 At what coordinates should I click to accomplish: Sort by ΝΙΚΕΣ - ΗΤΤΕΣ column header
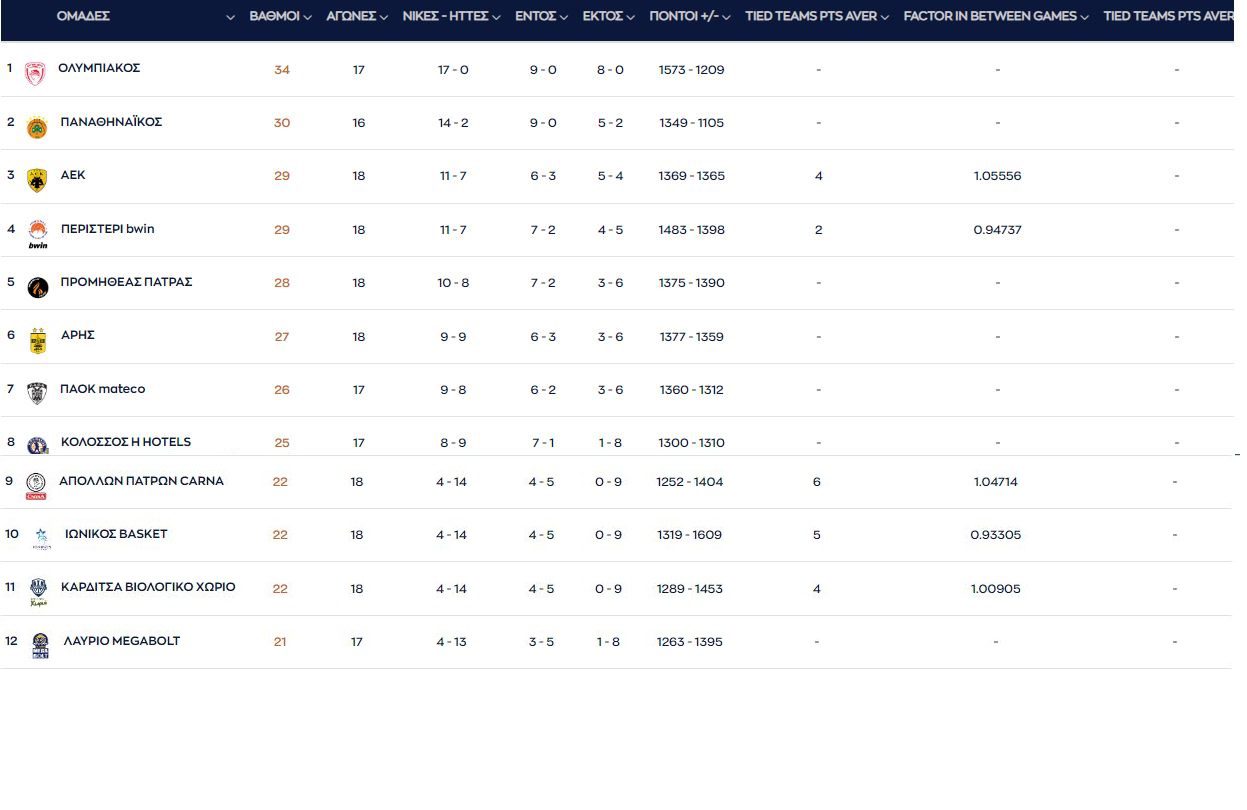point(445,16)
